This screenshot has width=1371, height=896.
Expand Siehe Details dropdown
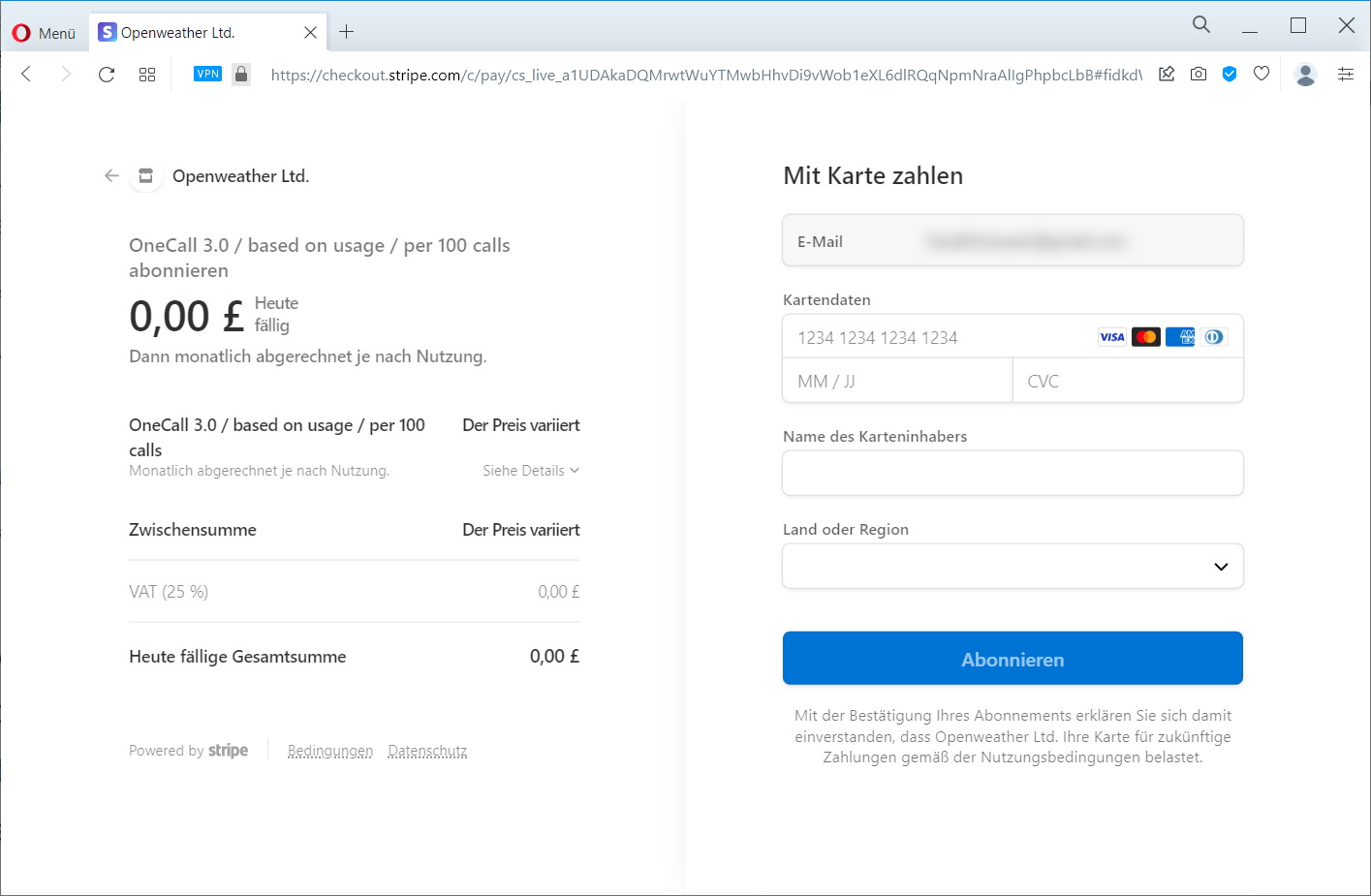click(531, 471)
